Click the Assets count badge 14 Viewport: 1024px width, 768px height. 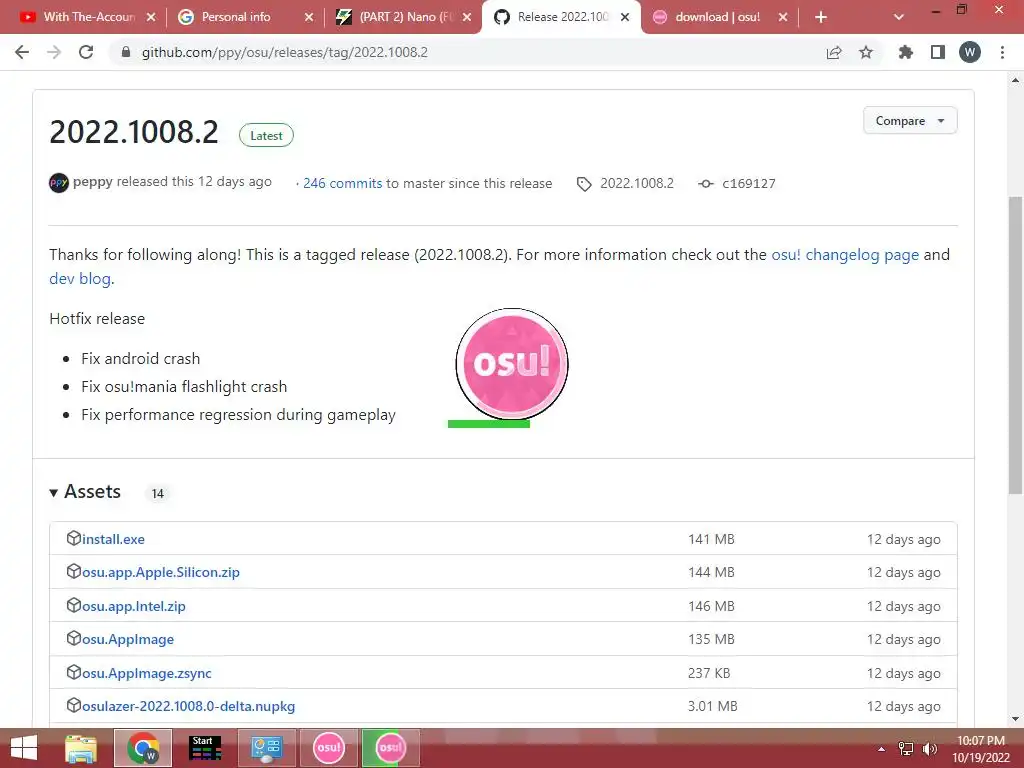[157, 494]
